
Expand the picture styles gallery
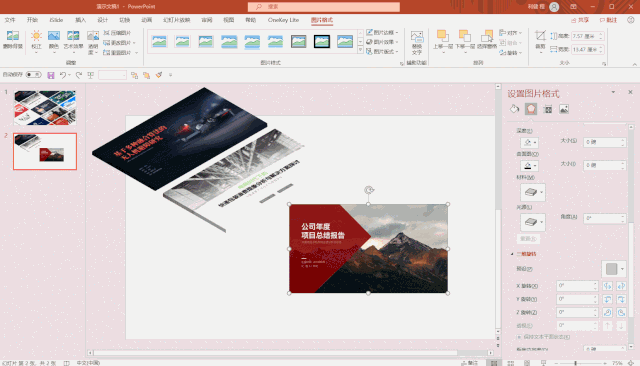click(x=360, y=51)
